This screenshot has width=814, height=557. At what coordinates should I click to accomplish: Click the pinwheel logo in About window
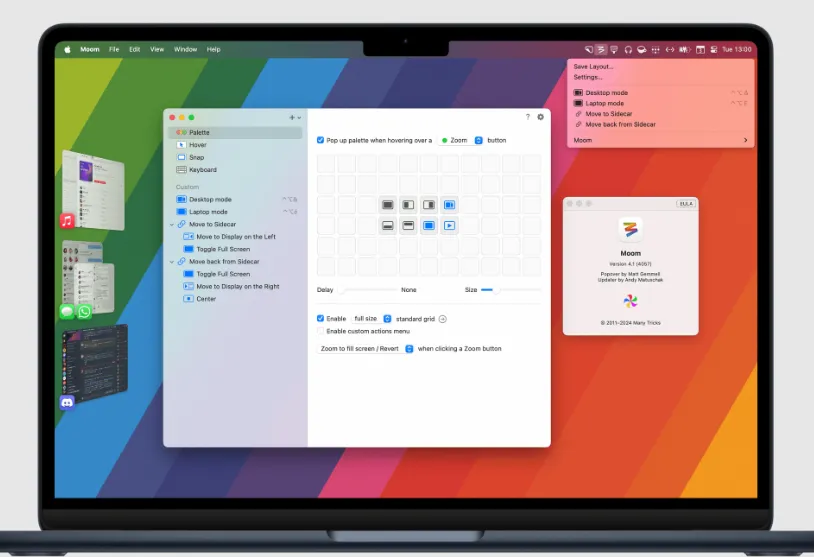630,301
